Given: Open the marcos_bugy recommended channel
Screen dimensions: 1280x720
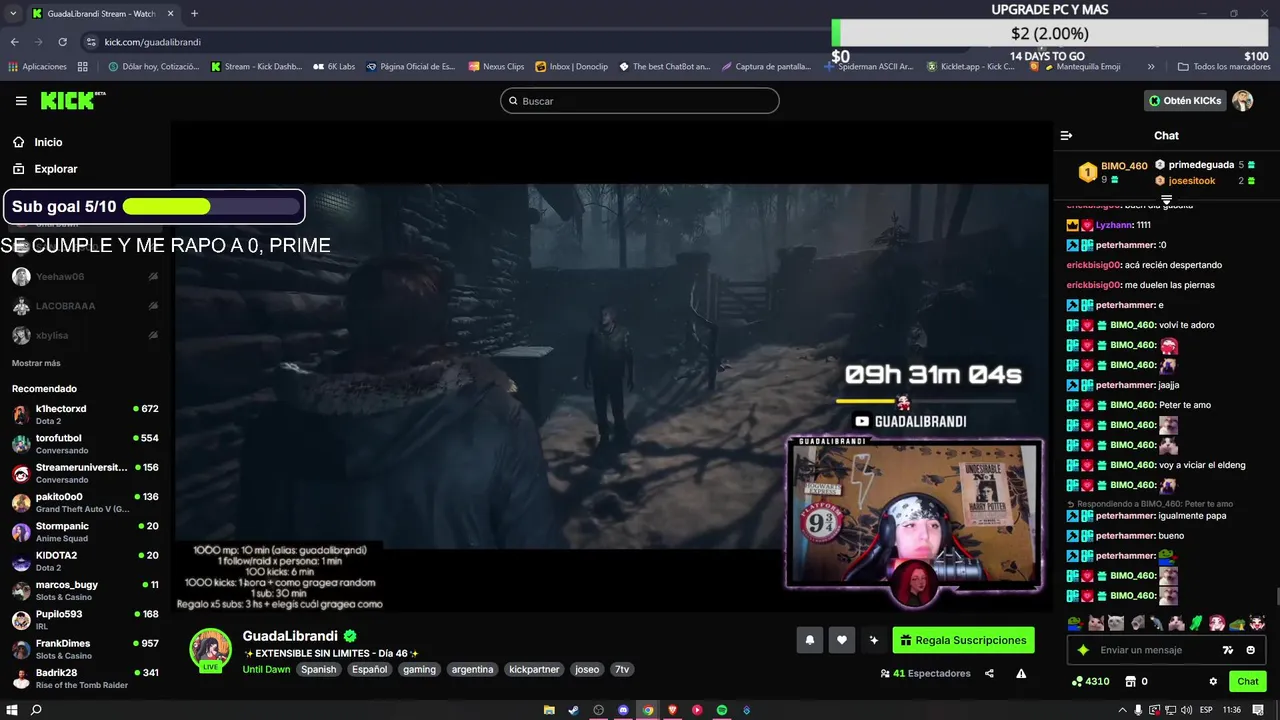Looking at the screenshot, I should click(85, 590).
